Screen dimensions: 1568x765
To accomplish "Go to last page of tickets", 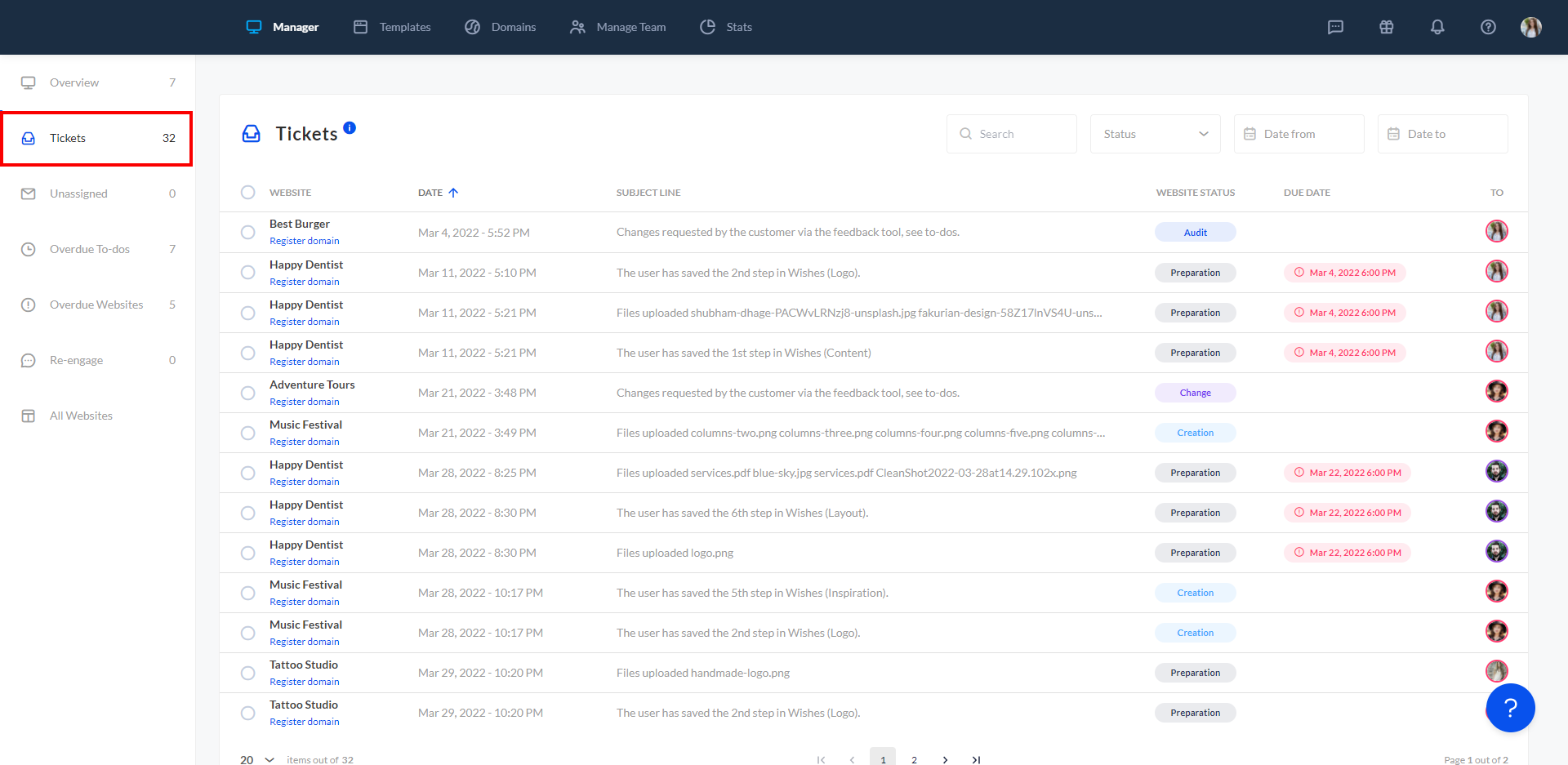I will [x=976, y=759].
